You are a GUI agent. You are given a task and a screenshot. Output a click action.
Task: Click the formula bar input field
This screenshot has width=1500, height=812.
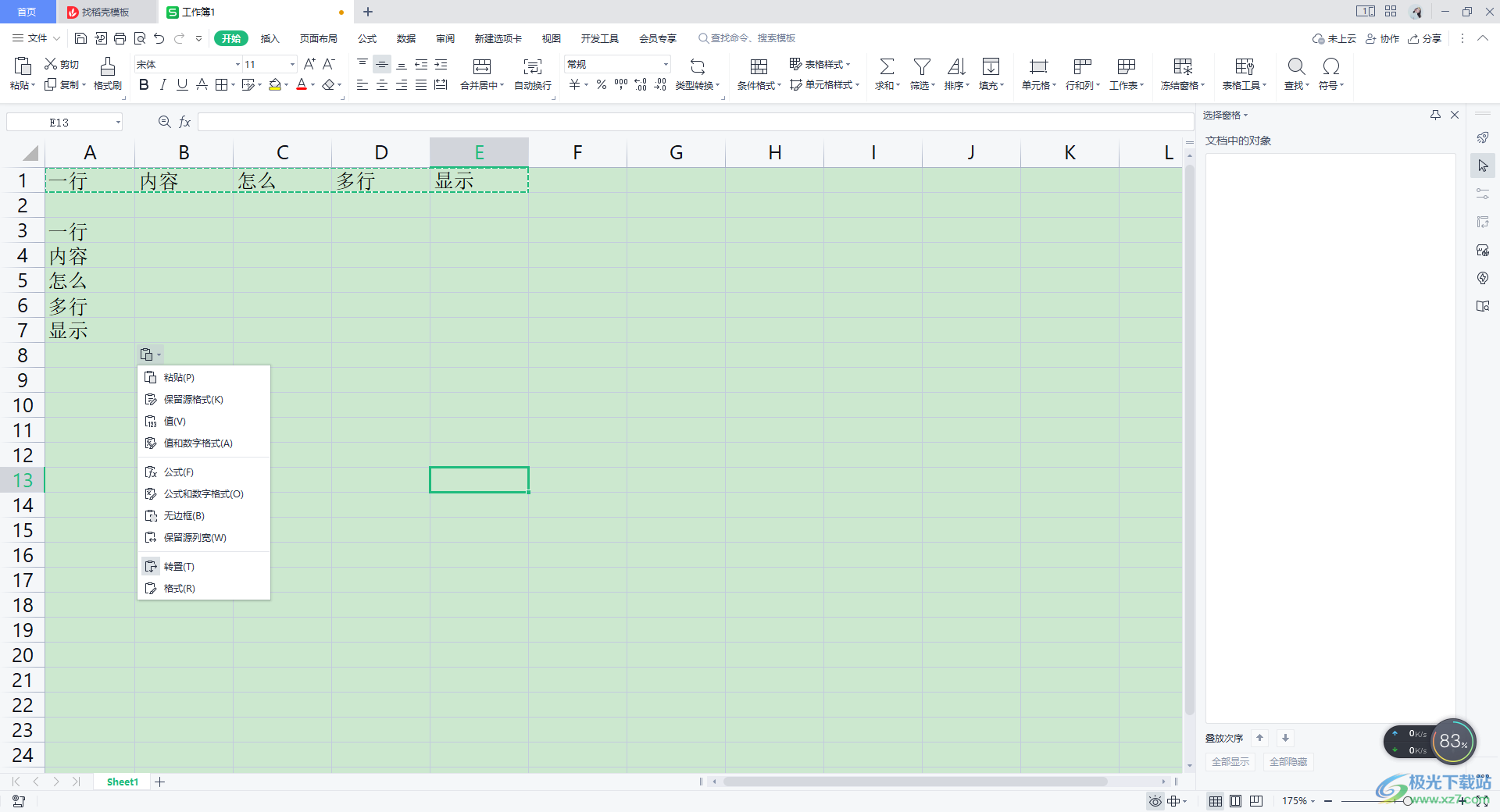pos(695,122)
